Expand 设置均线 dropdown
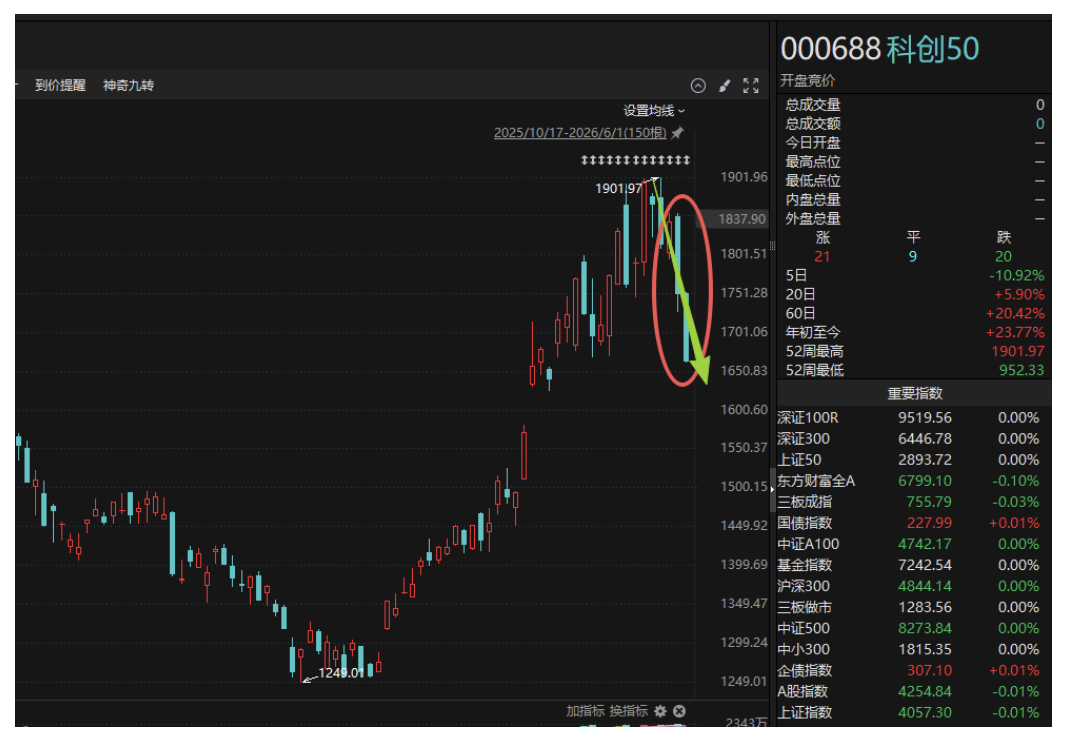 (x=654, y=110)
